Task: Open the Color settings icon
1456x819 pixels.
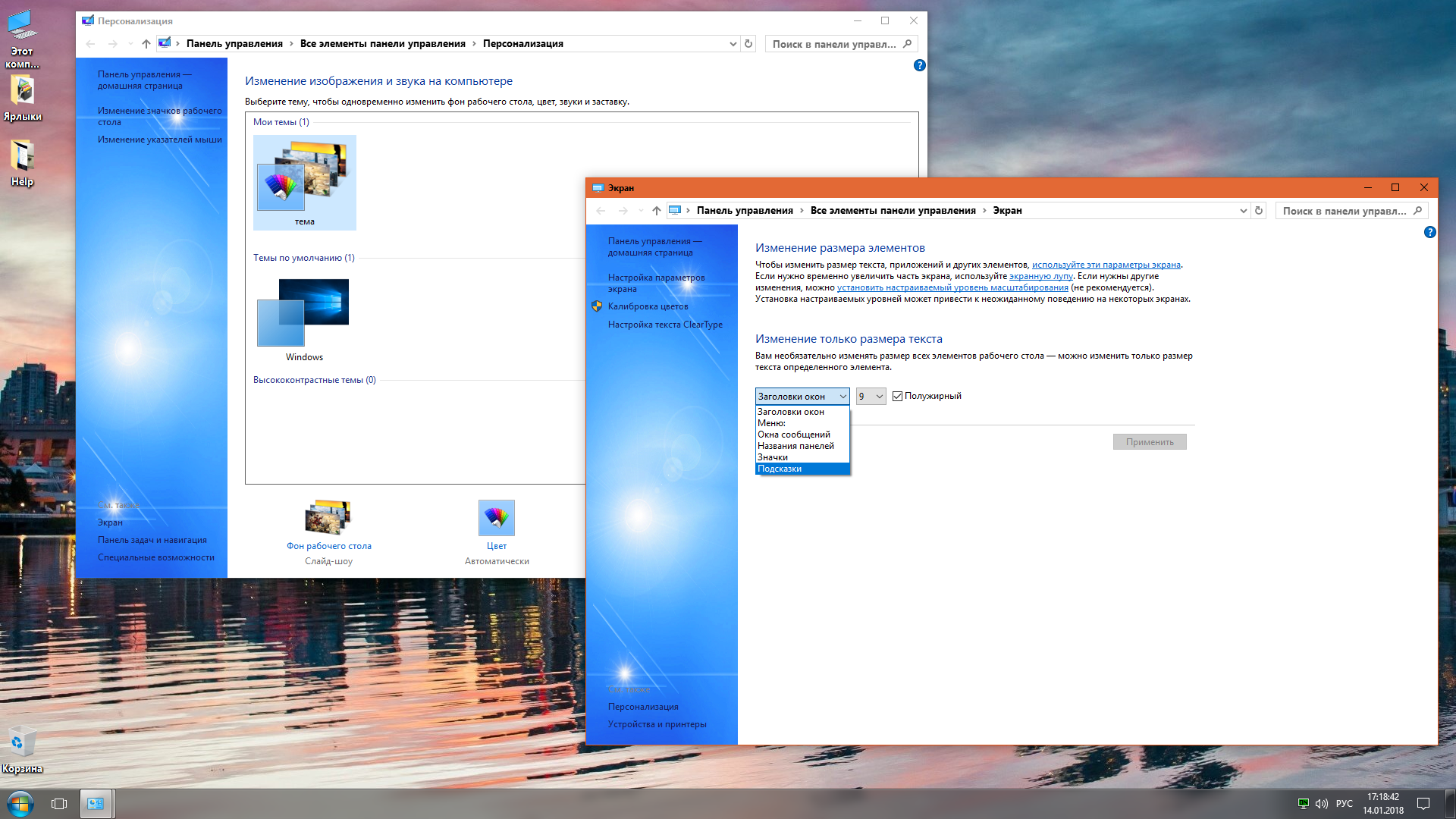Action: tap(497, 519)
